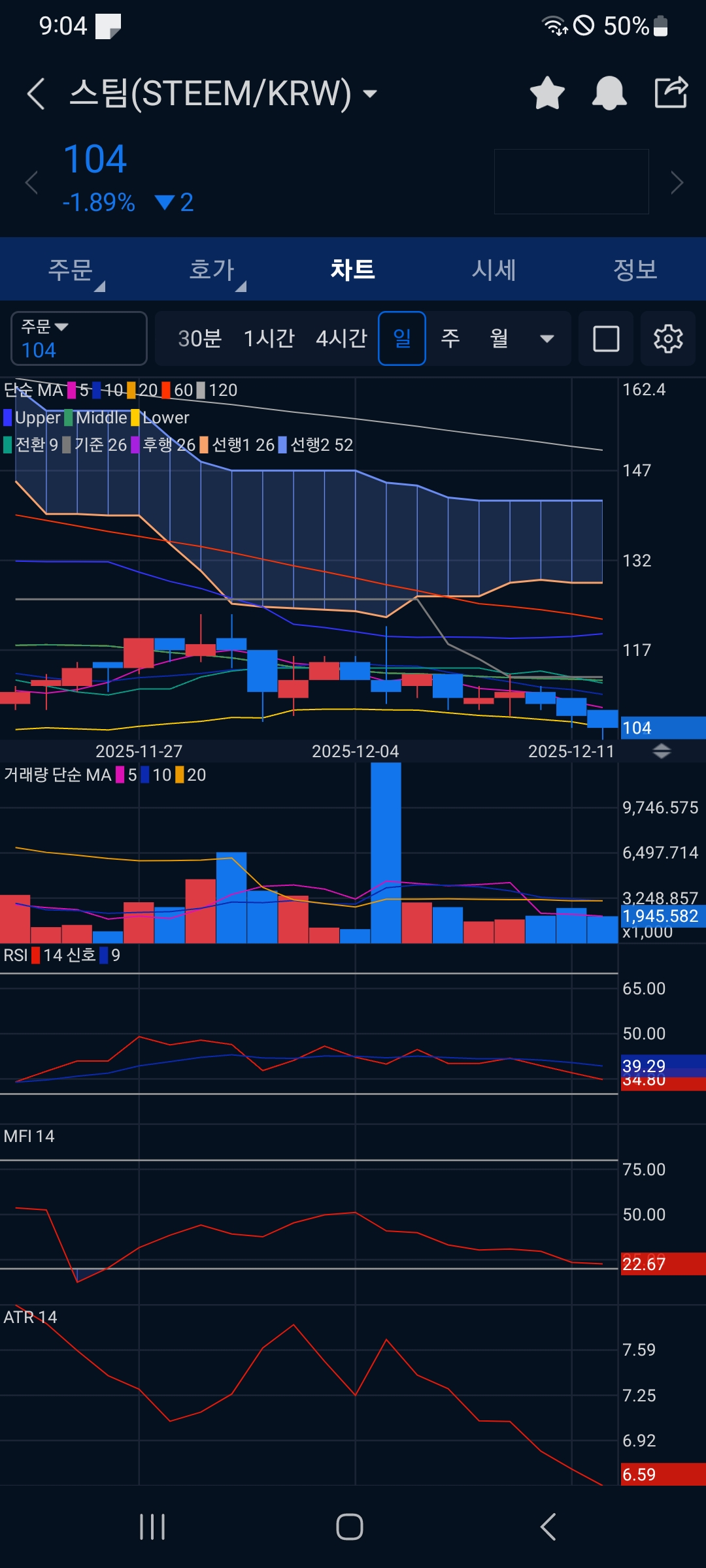Select 4시간 chart interval
Screen dimensions: 706x1568
point(342,338)
